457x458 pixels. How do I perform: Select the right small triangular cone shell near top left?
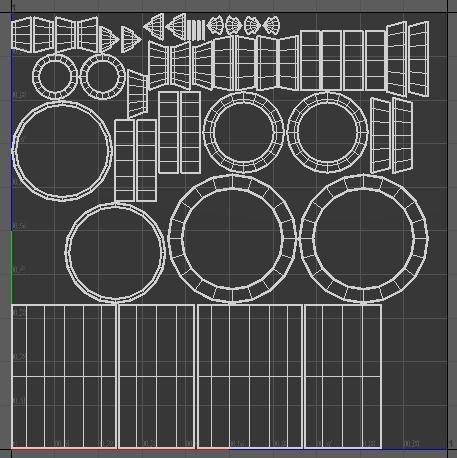click(131, 39)
